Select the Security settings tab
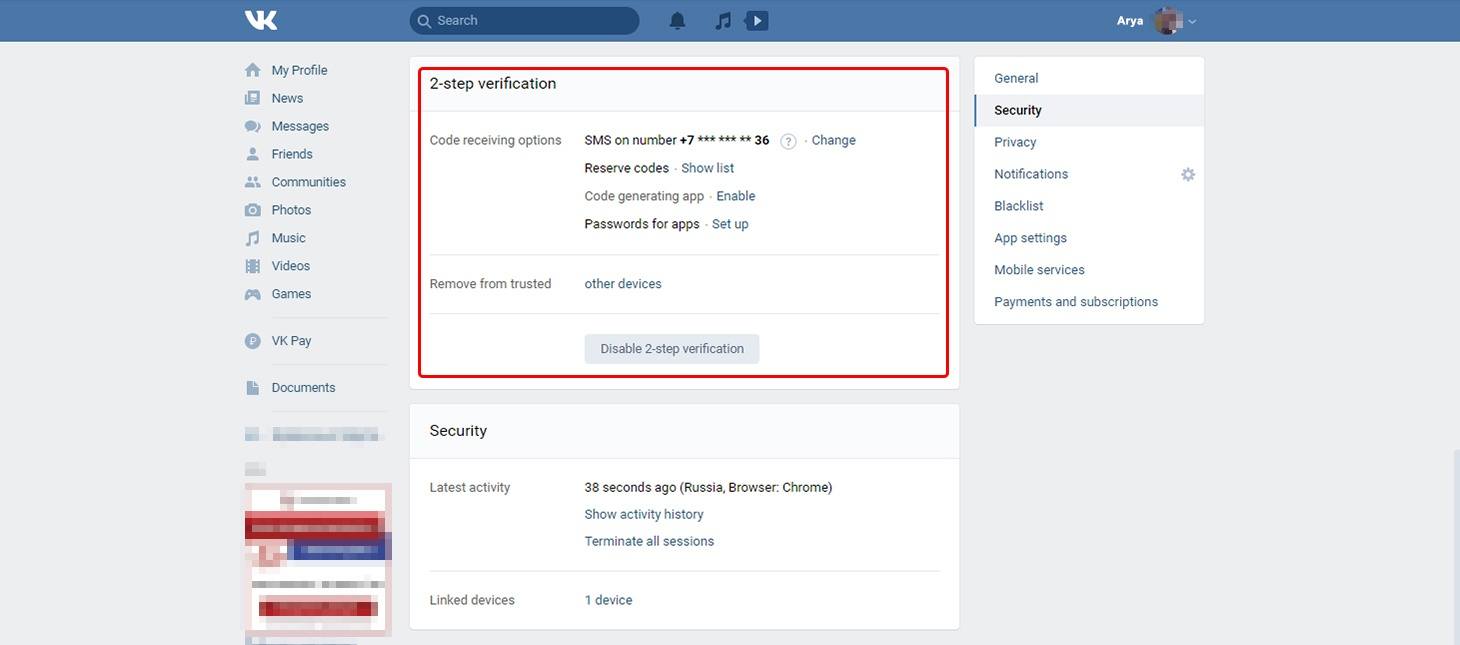The image size is (1460, 645). point(1089,110)
